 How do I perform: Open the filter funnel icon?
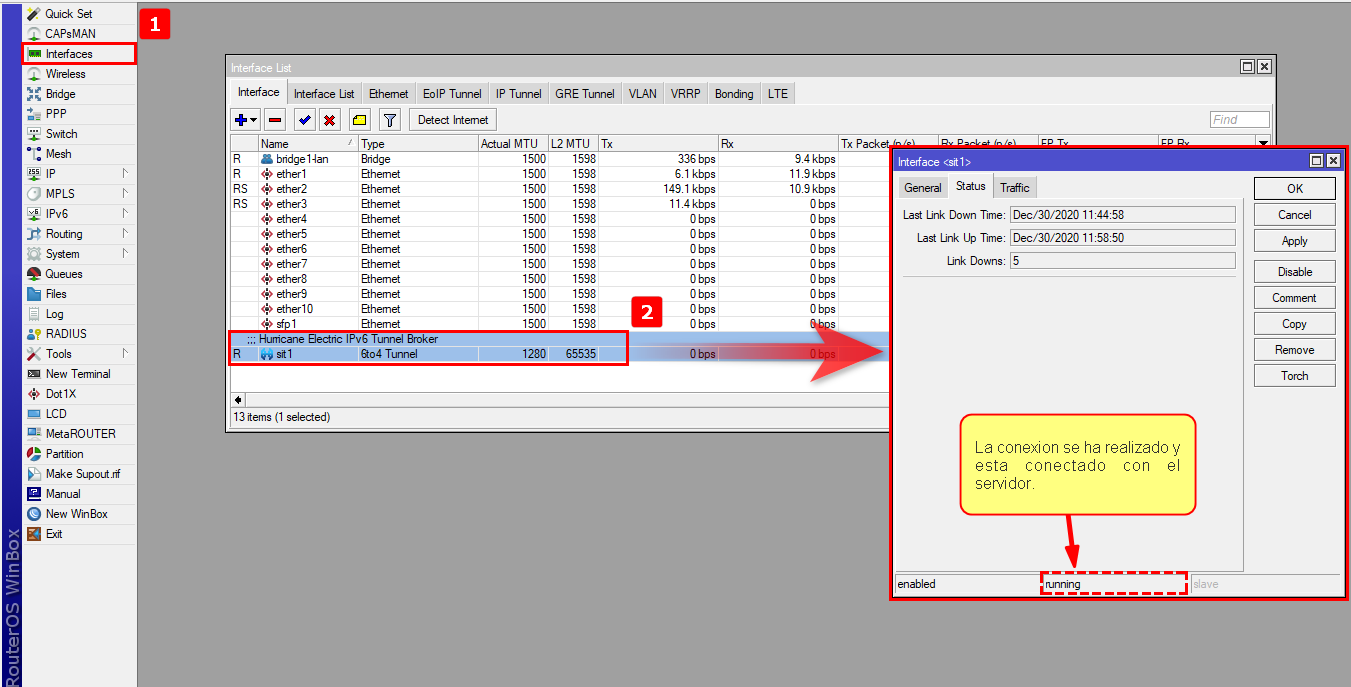[390, 120]
